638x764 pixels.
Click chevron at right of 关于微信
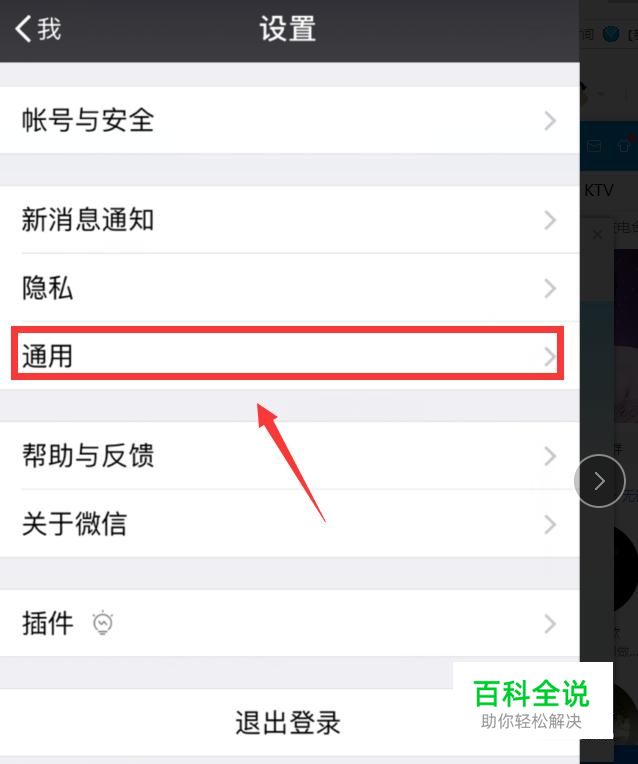click(550, 524)
